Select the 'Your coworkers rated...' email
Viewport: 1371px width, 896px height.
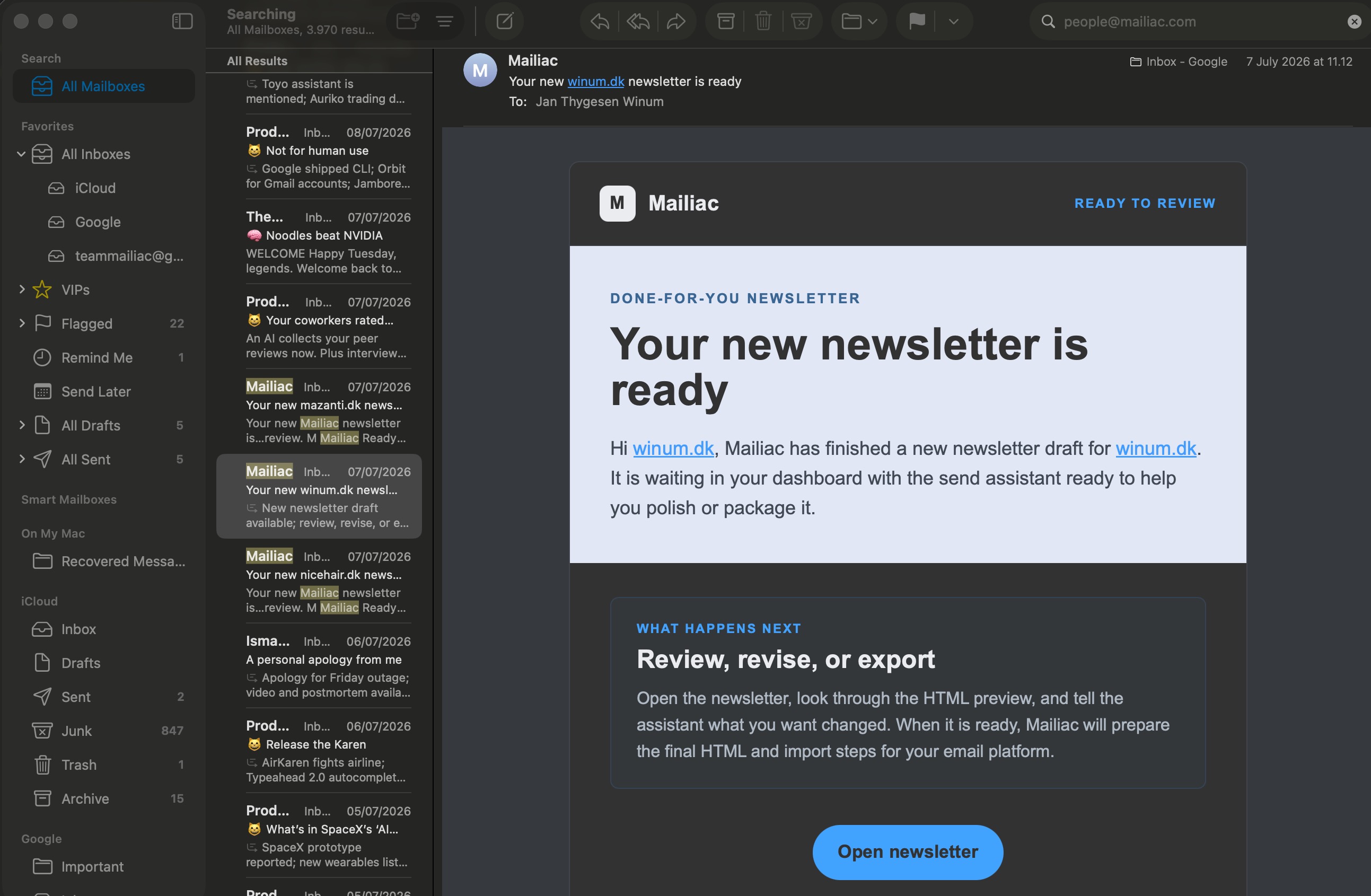319,327
